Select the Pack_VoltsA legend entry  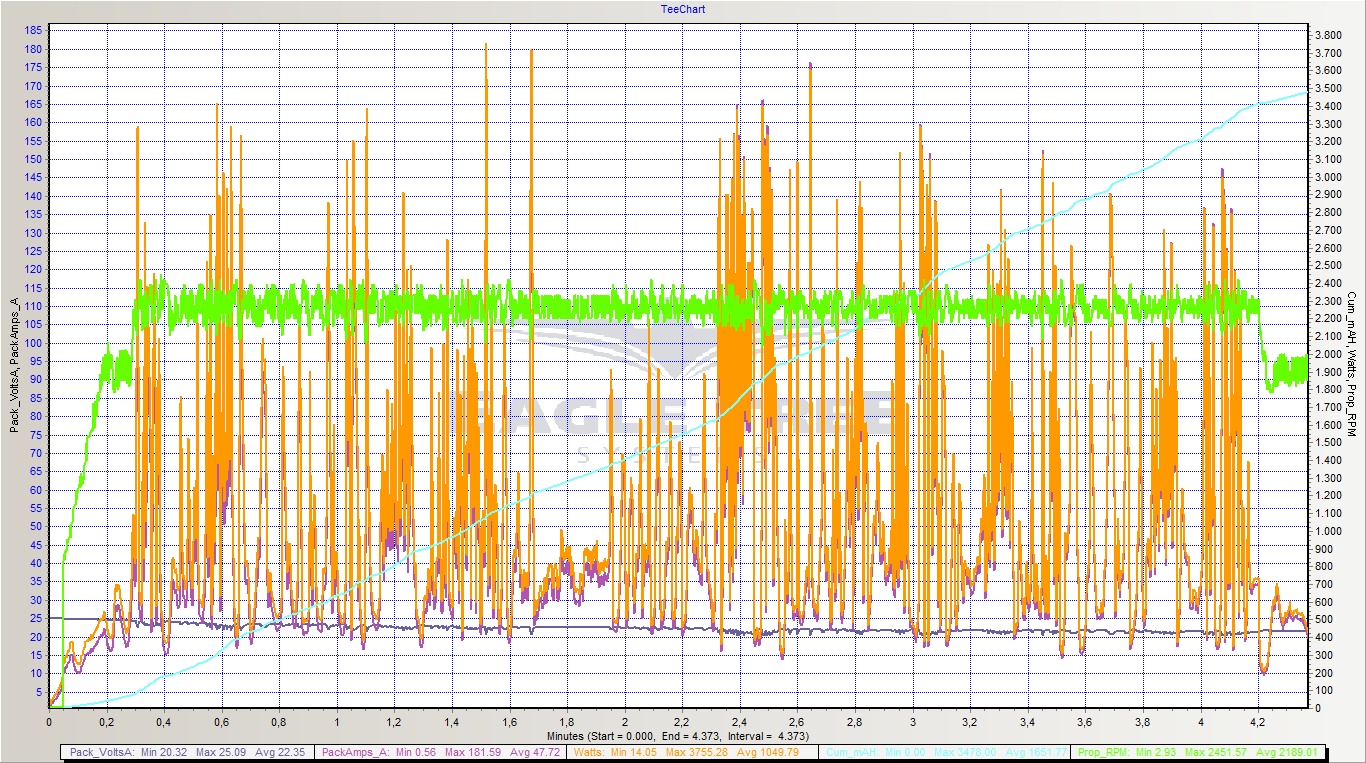click(x=187, y=752)
